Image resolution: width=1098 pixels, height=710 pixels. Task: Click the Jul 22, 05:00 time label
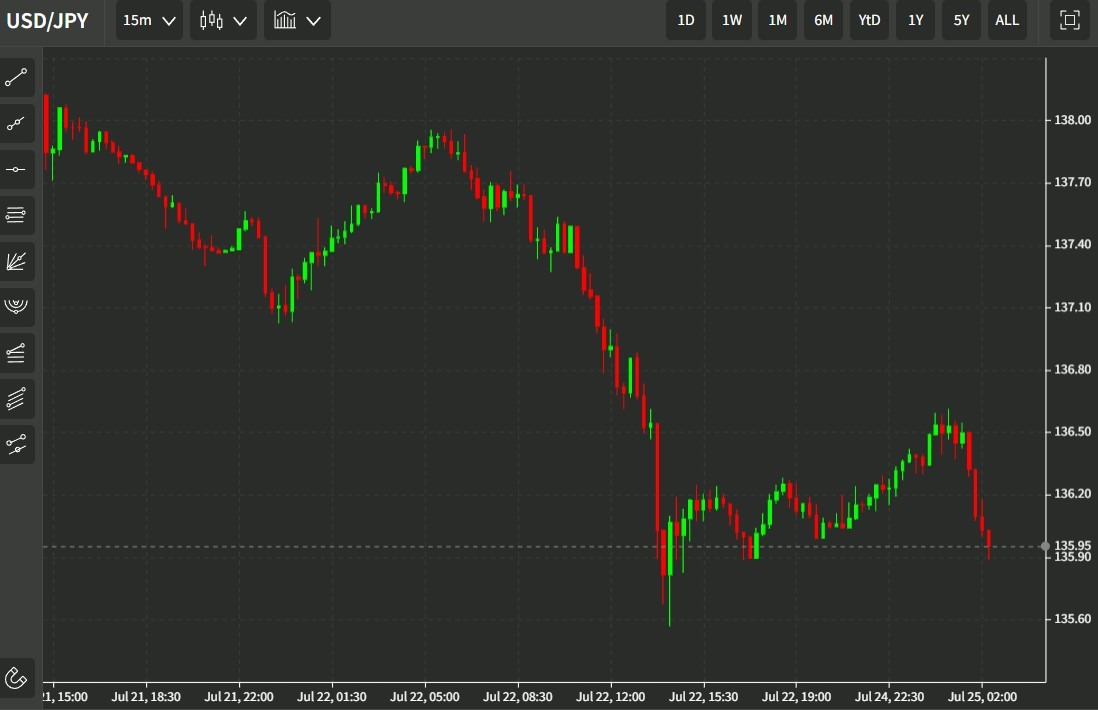[x=424, y=697]
